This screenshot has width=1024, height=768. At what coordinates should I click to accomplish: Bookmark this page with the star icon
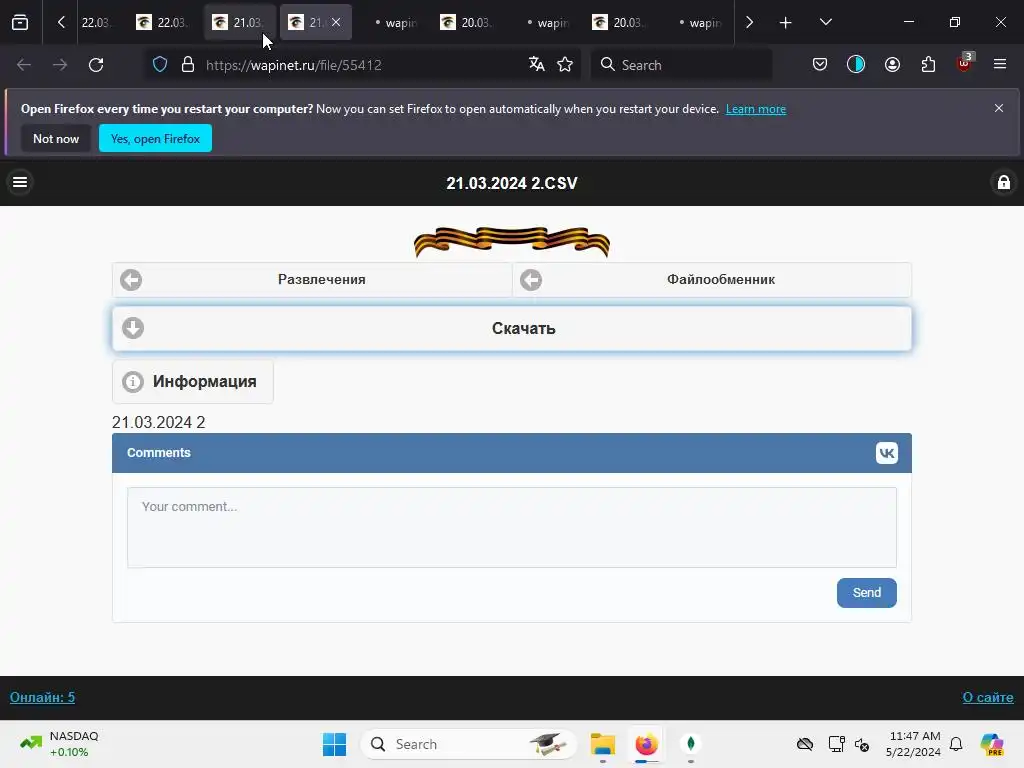click(565, 65)
